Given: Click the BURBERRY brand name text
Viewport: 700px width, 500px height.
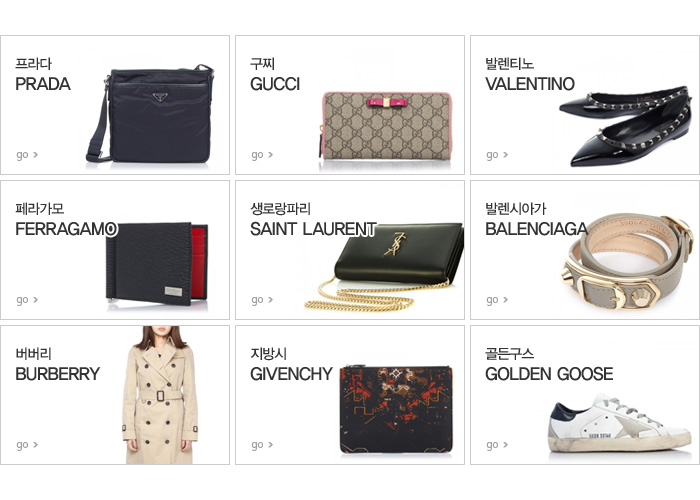Looking at the screenshot, I should click(x=58, y=374).
